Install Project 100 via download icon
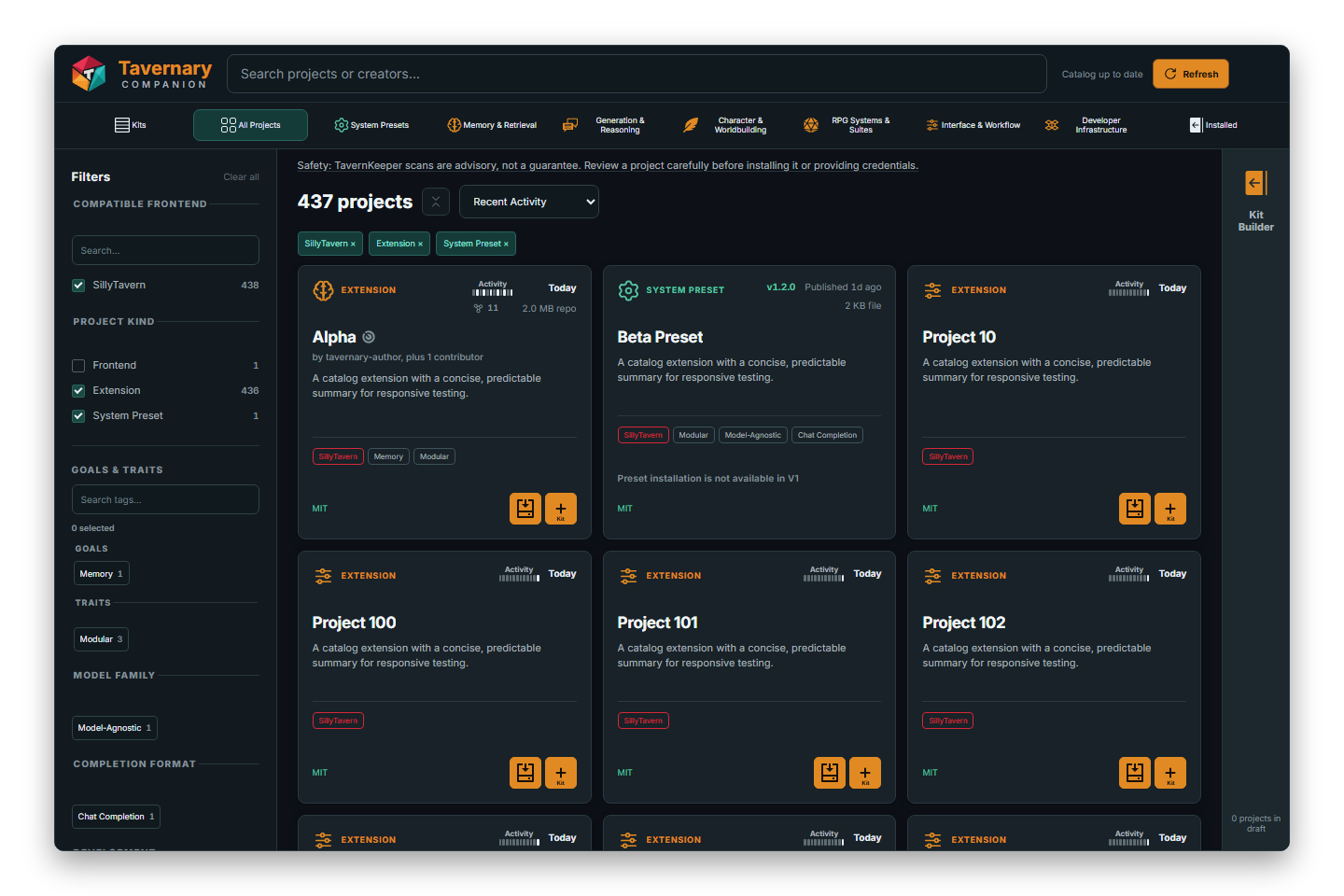 click(525, 773)
